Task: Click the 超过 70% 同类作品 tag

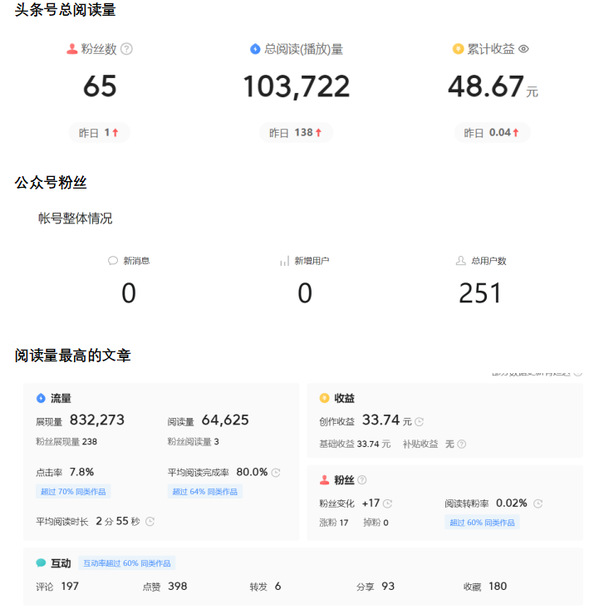Action: [73, 492]
